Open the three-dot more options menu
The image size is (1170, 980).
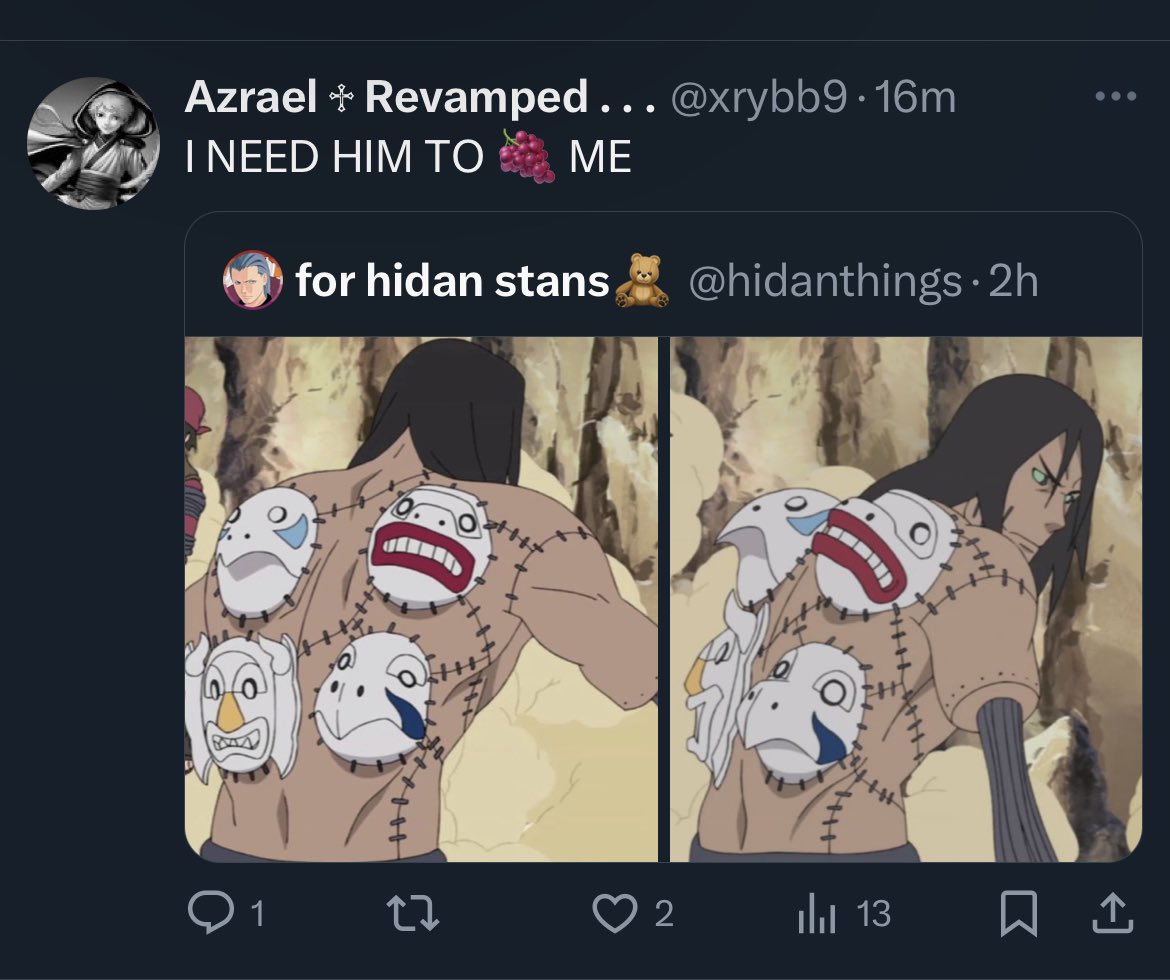coord(1116,96)
